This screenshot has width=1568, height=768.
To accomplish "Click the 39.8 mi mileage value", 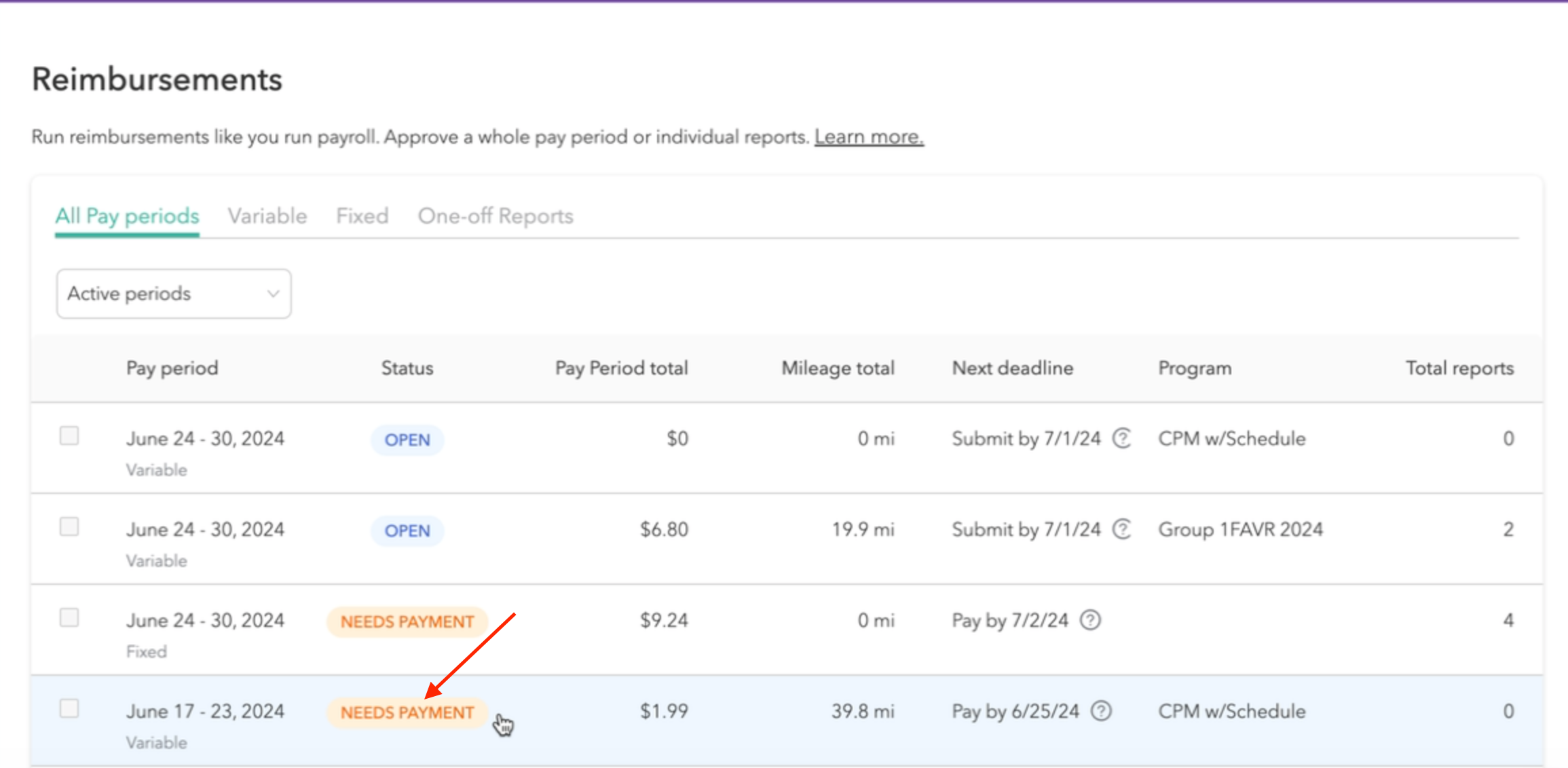I will [863, 711].
